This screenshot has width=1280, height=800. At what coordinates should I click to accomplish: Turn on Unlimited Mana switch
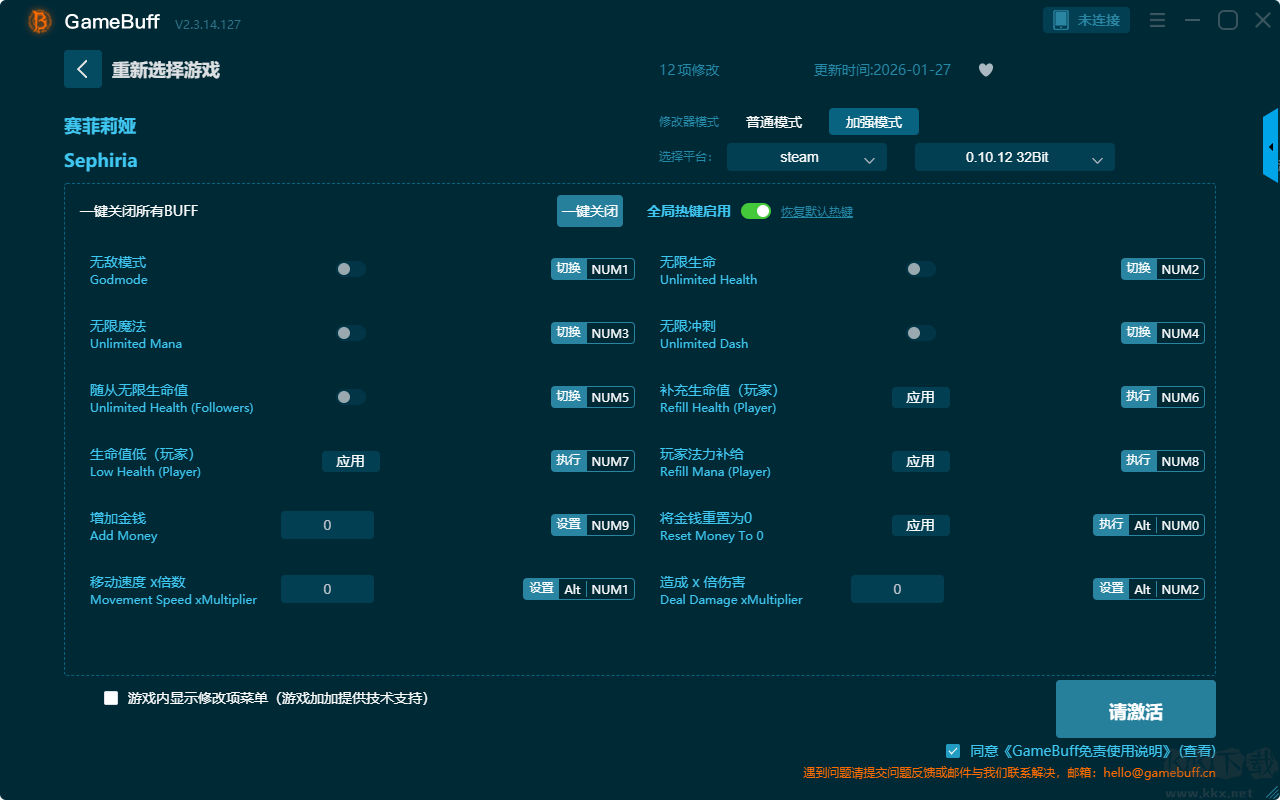tap(350, 333)
